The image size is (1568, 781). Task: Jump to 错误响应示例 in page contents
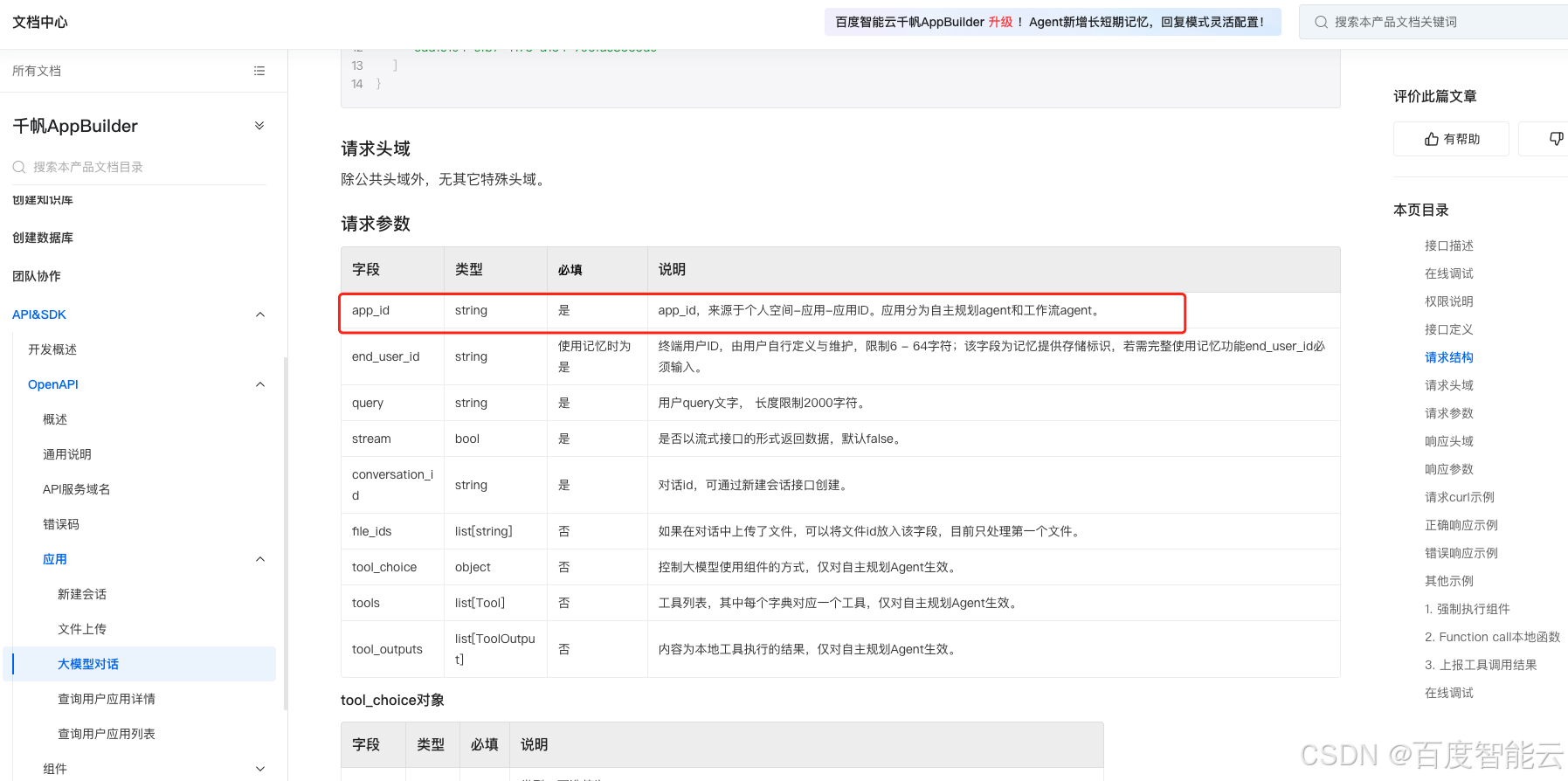pos(1461,553)
